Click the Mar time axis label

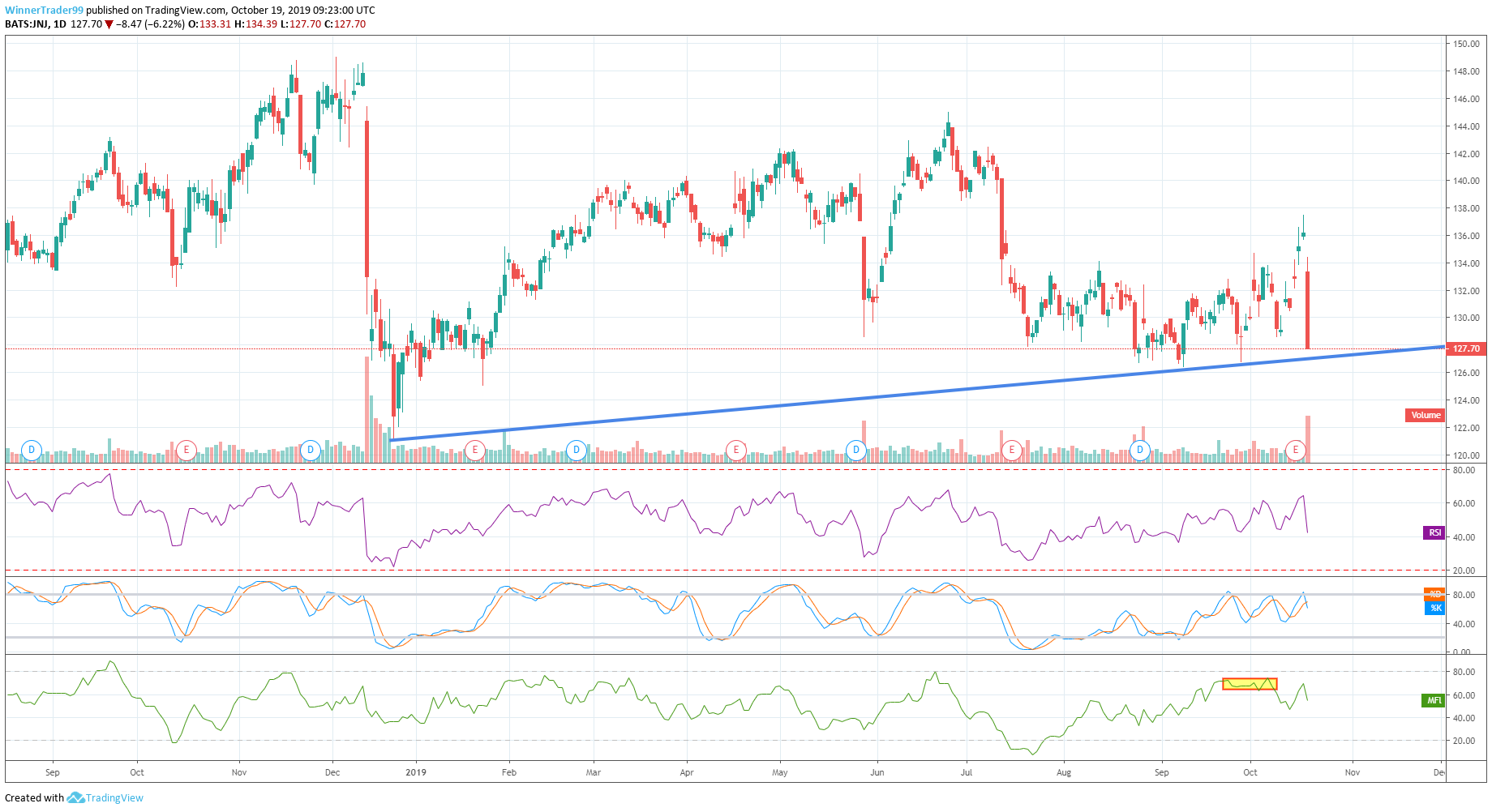[594, 772]
